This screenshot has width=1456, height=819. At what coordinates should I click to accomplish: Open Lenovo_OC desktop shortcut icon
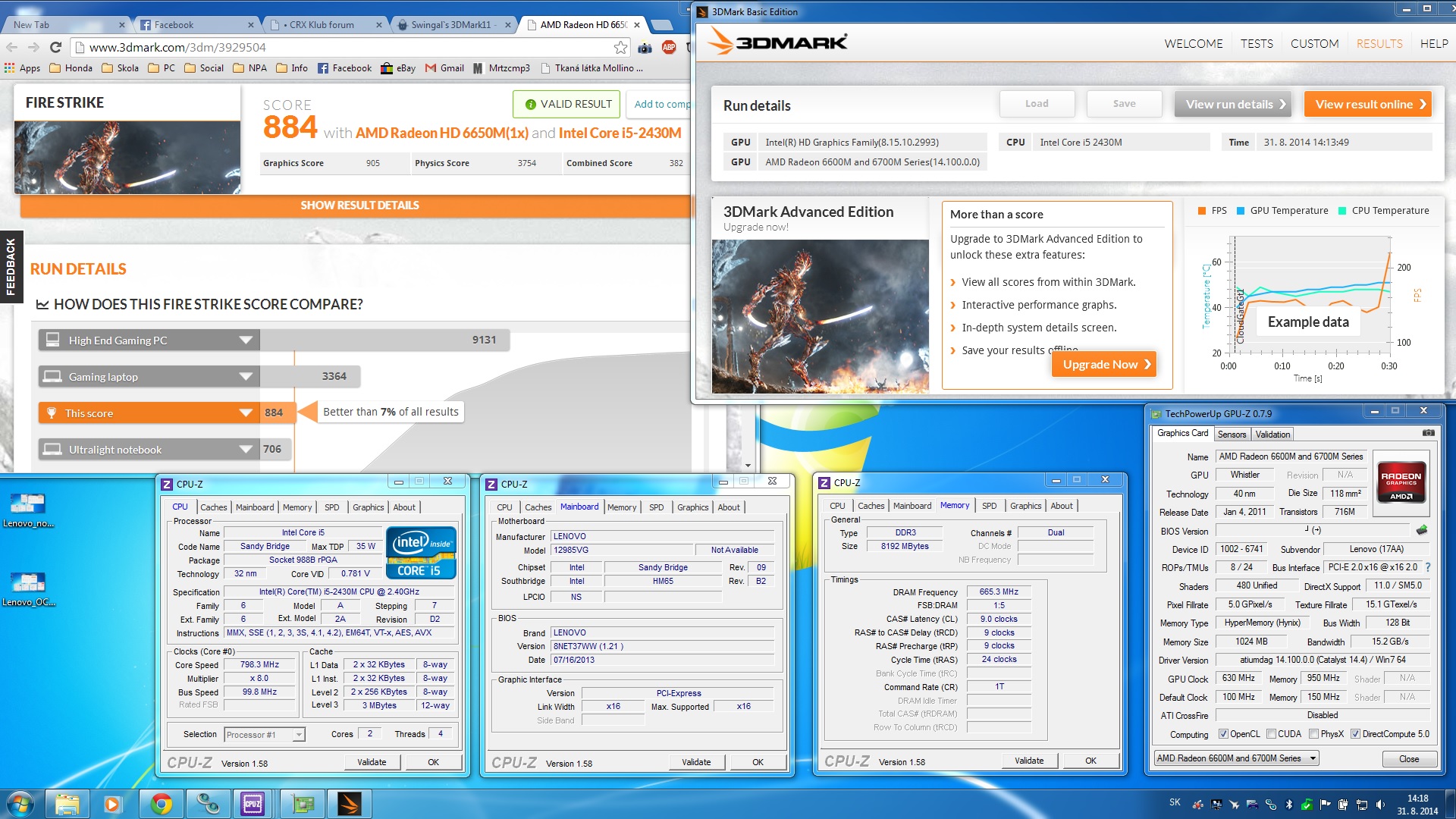(28, 588)
